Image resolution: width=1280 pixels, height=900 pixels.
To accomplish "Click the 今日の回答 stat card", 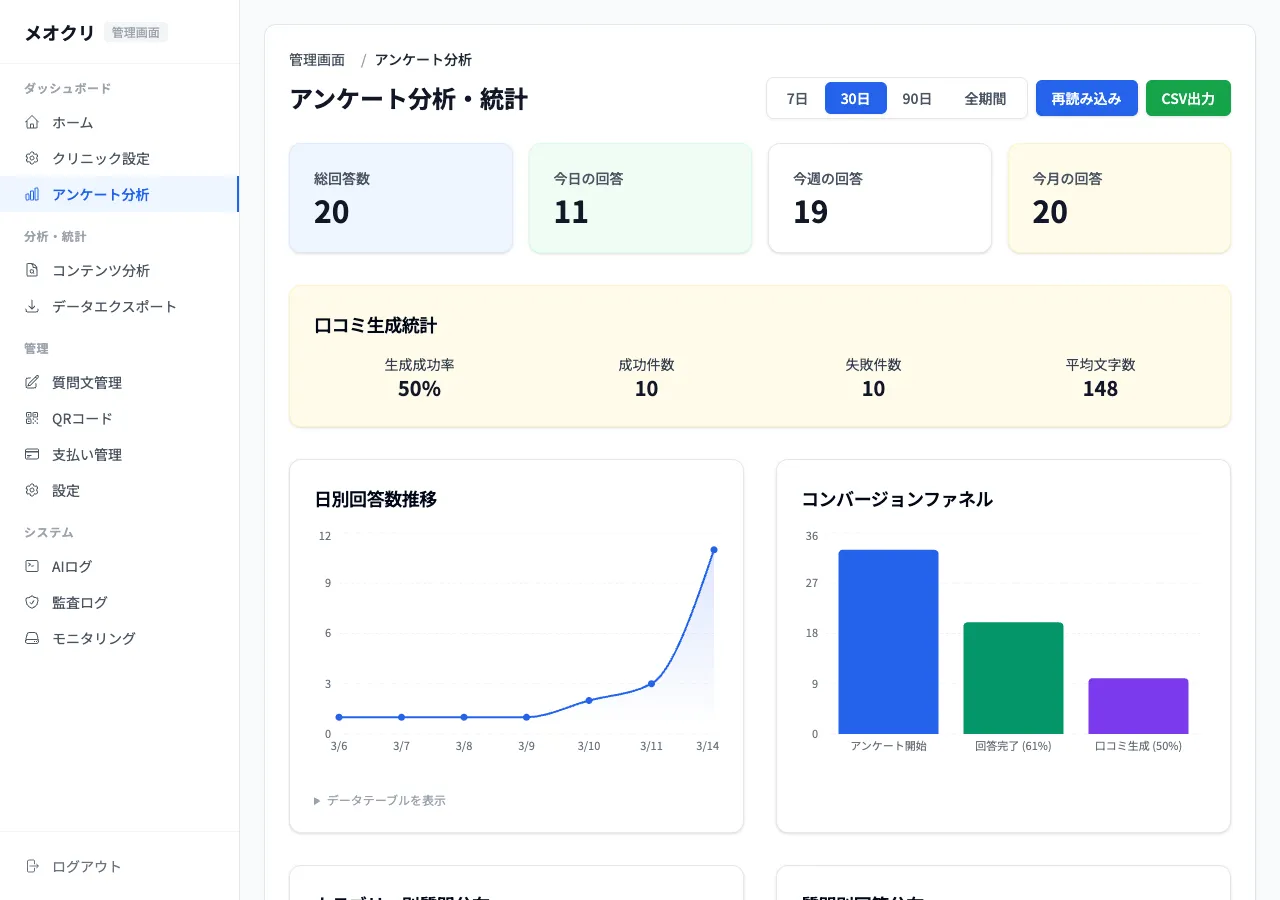I will coord(640,198).
